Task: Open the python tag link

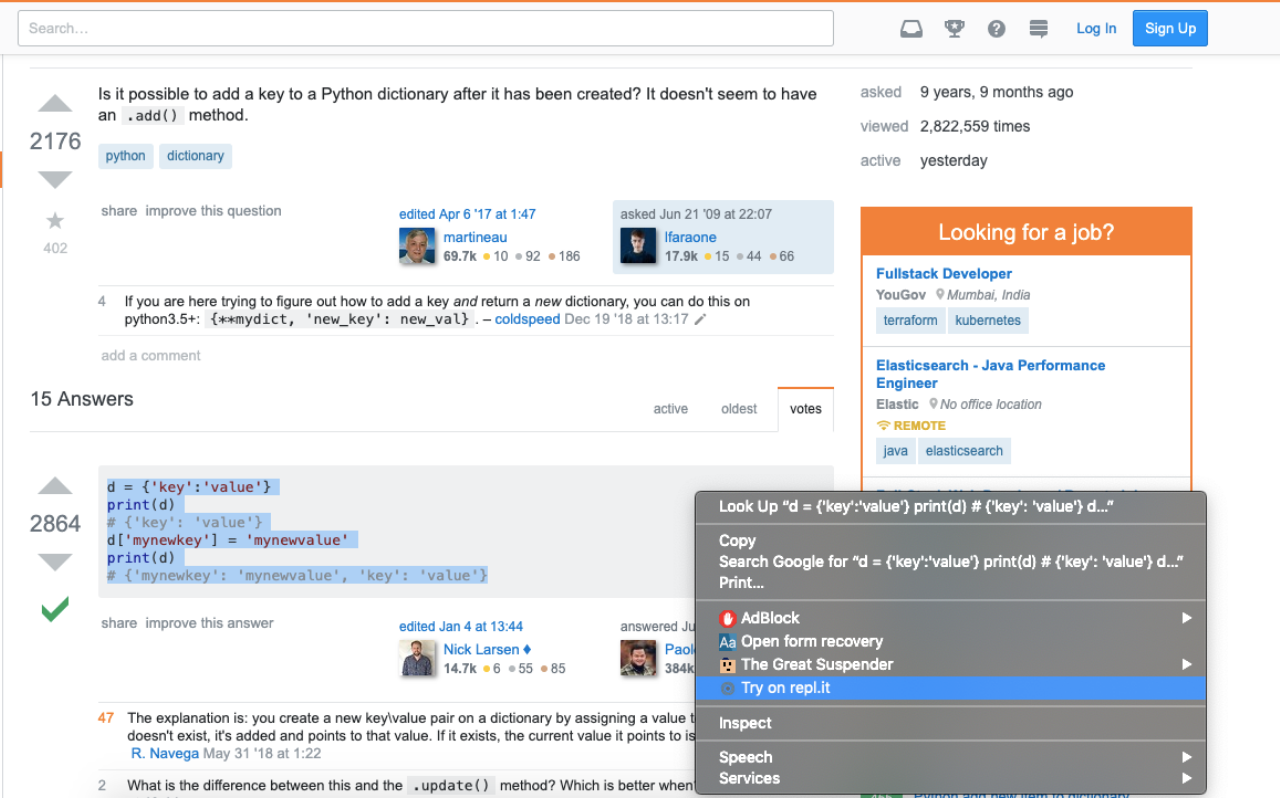Action: [125, 156]
